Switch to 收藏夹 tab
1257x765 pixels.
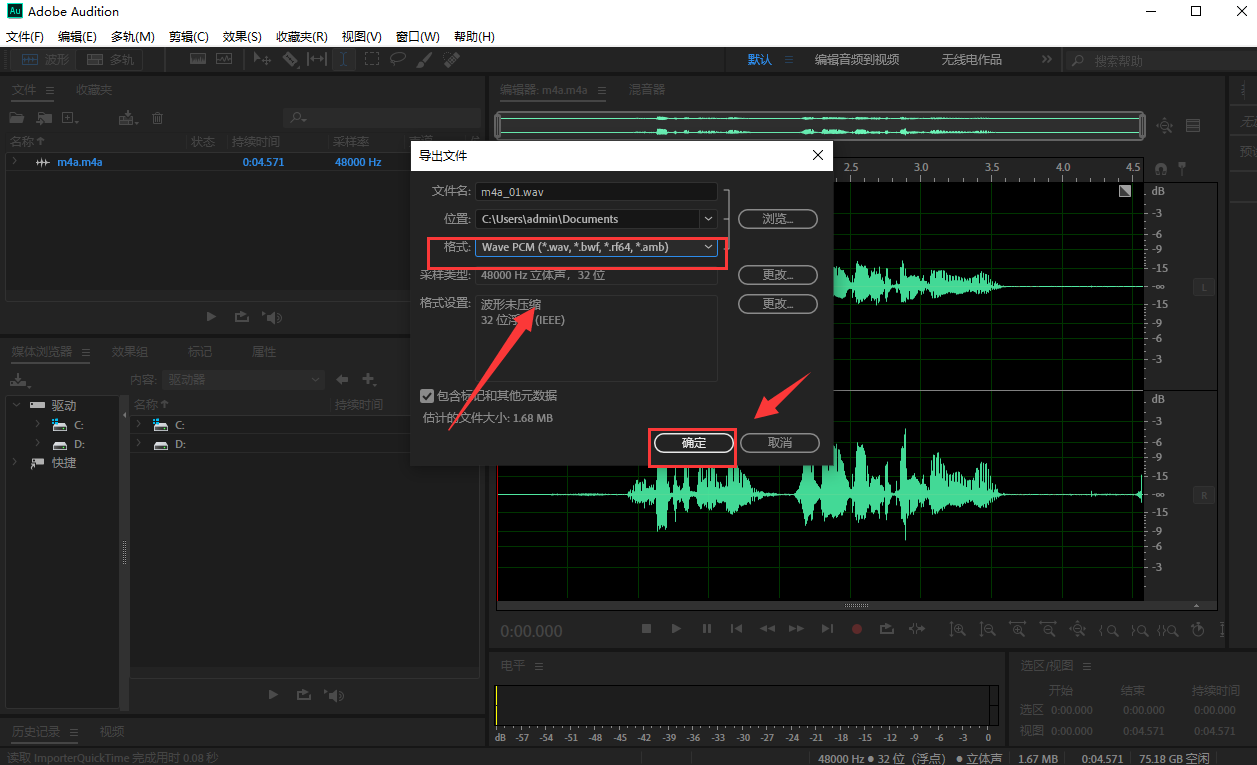pos(94,90)
